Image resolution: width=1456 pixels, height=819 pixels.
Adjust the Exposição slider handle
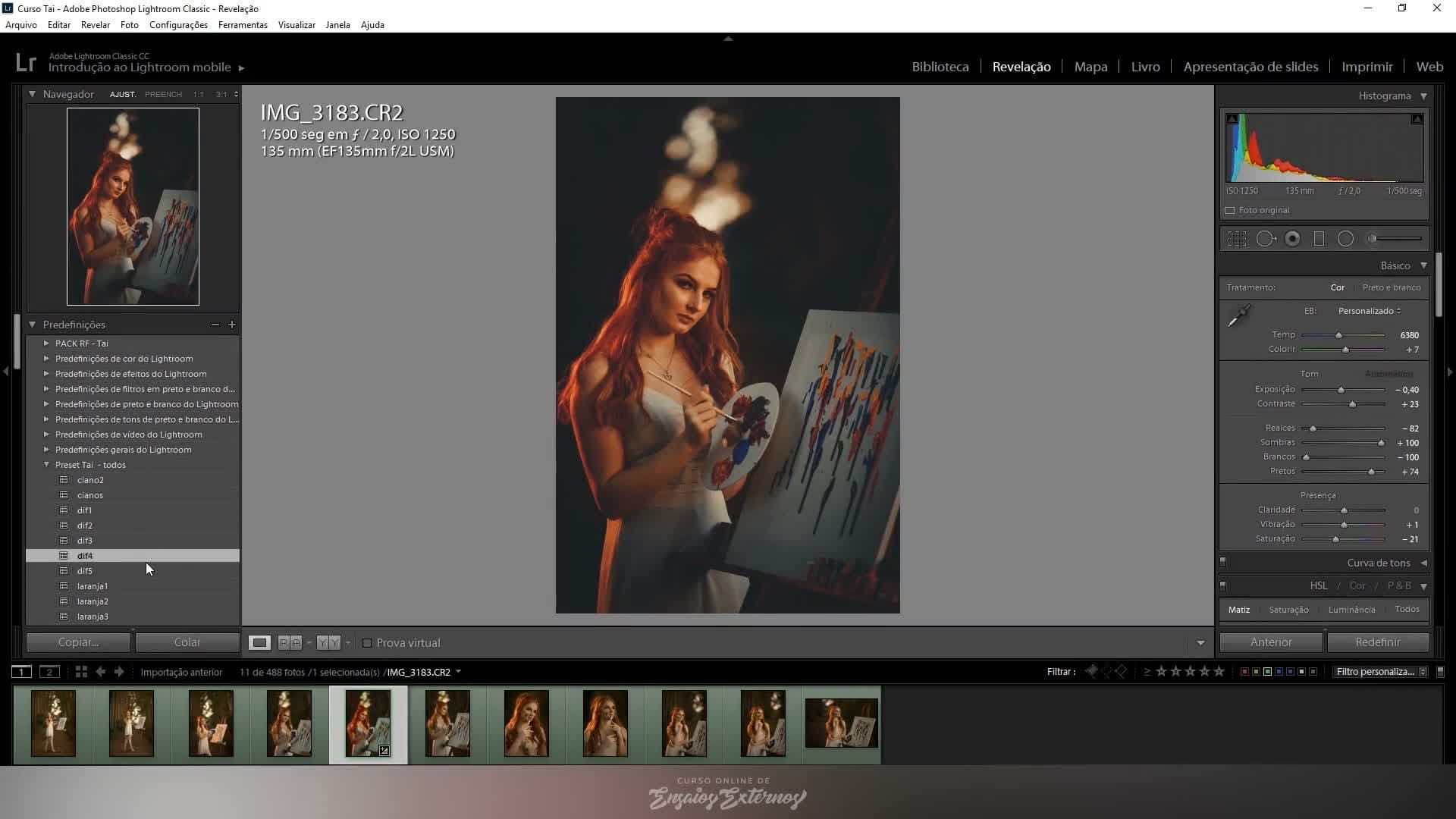tap(1341, 390)
